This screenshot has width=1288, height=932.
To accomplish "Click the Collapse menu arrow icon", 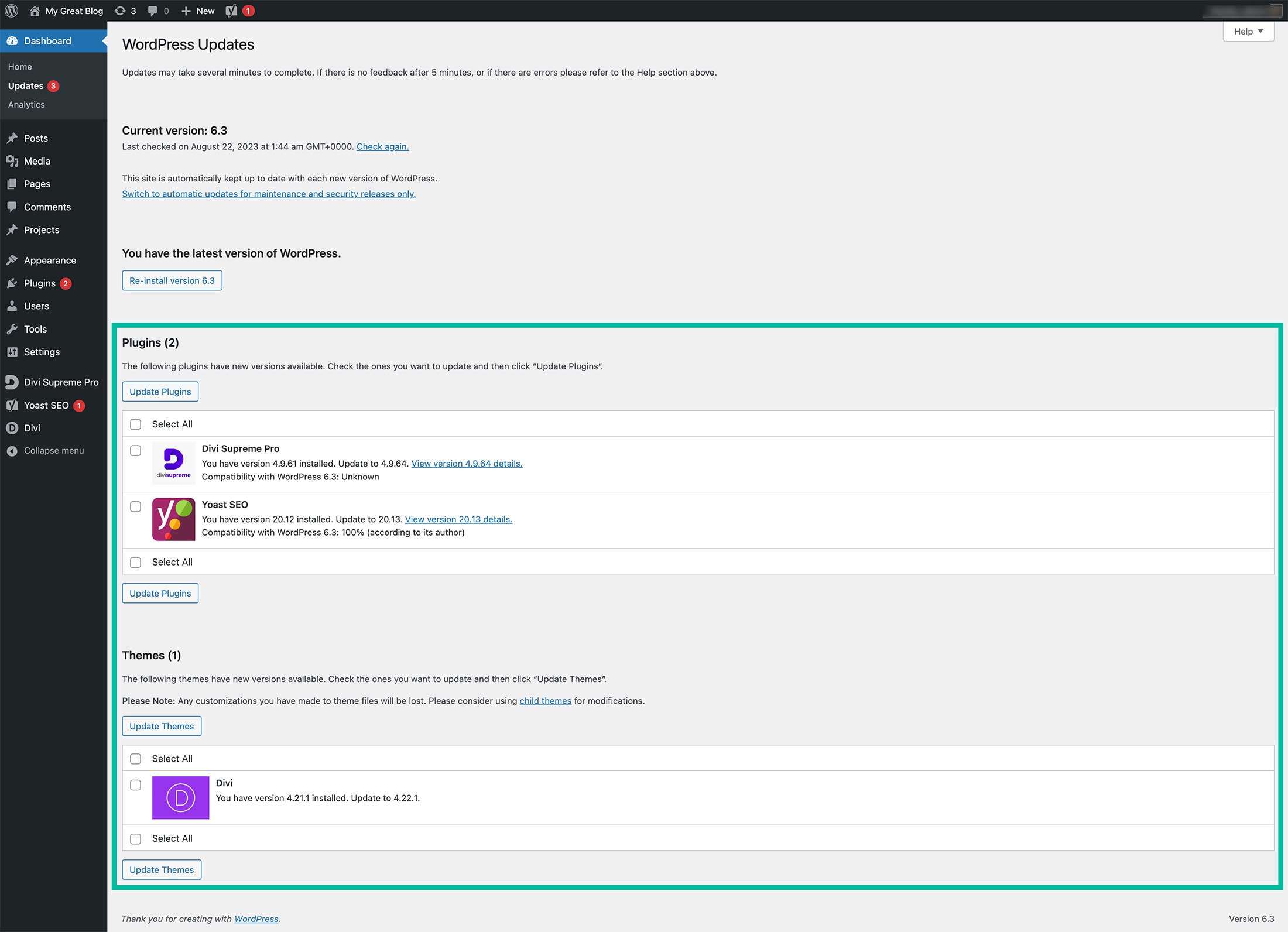I will (x=12, y=451).
